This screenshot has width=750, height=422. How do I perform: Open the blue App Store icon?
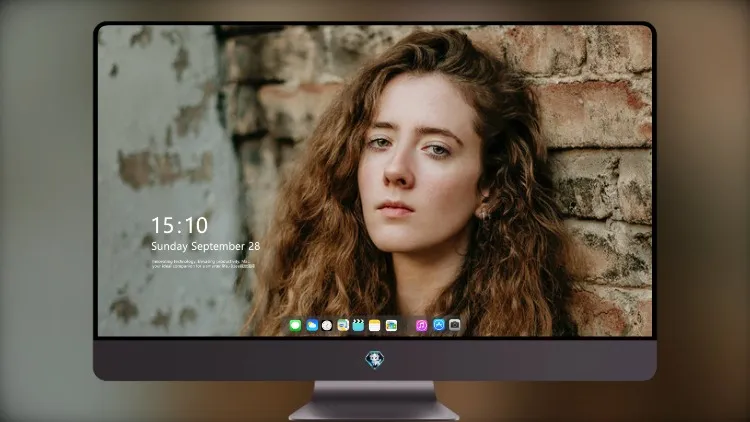(x=439, y=325)
